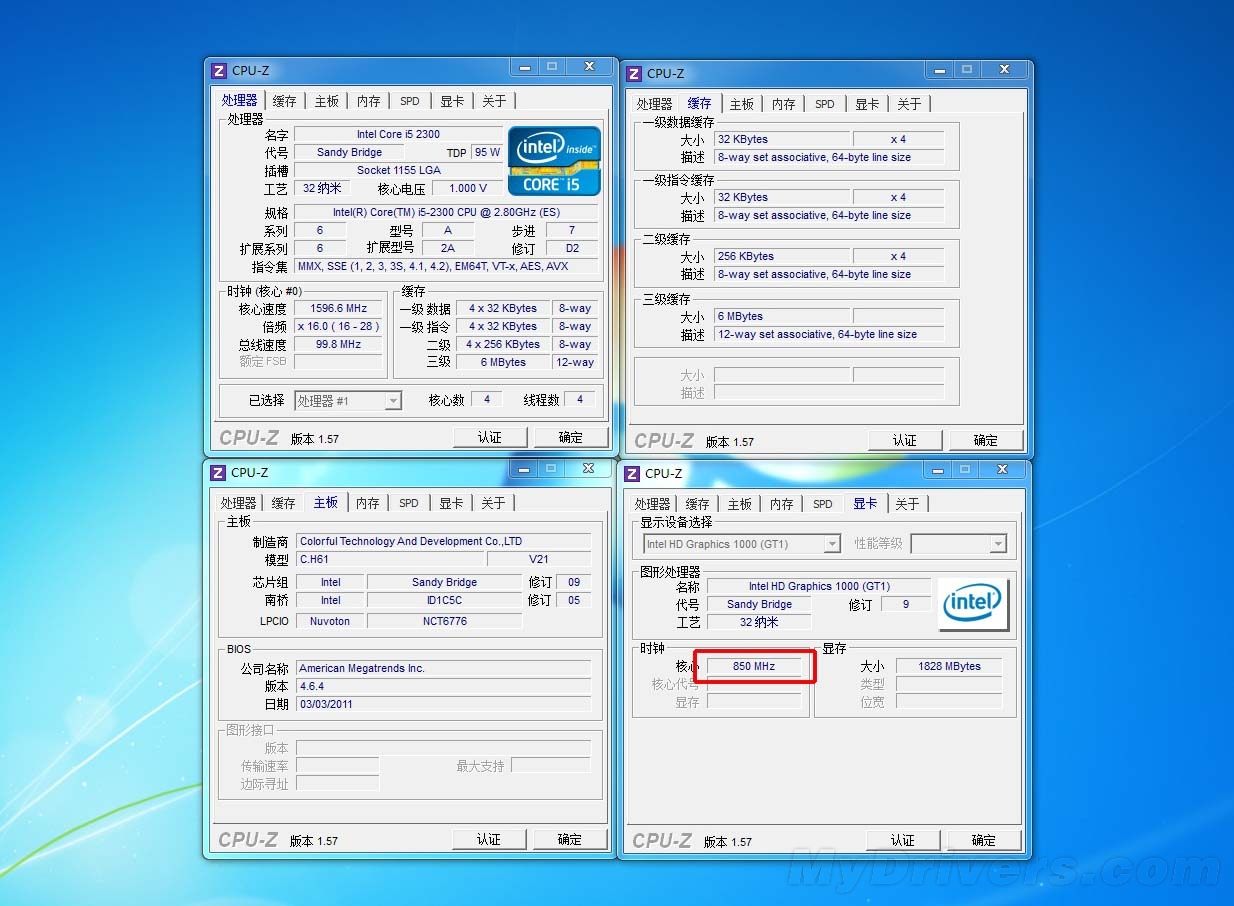
Task: Open 主板 tab in the 缓存 window
Action: [742, 104]
